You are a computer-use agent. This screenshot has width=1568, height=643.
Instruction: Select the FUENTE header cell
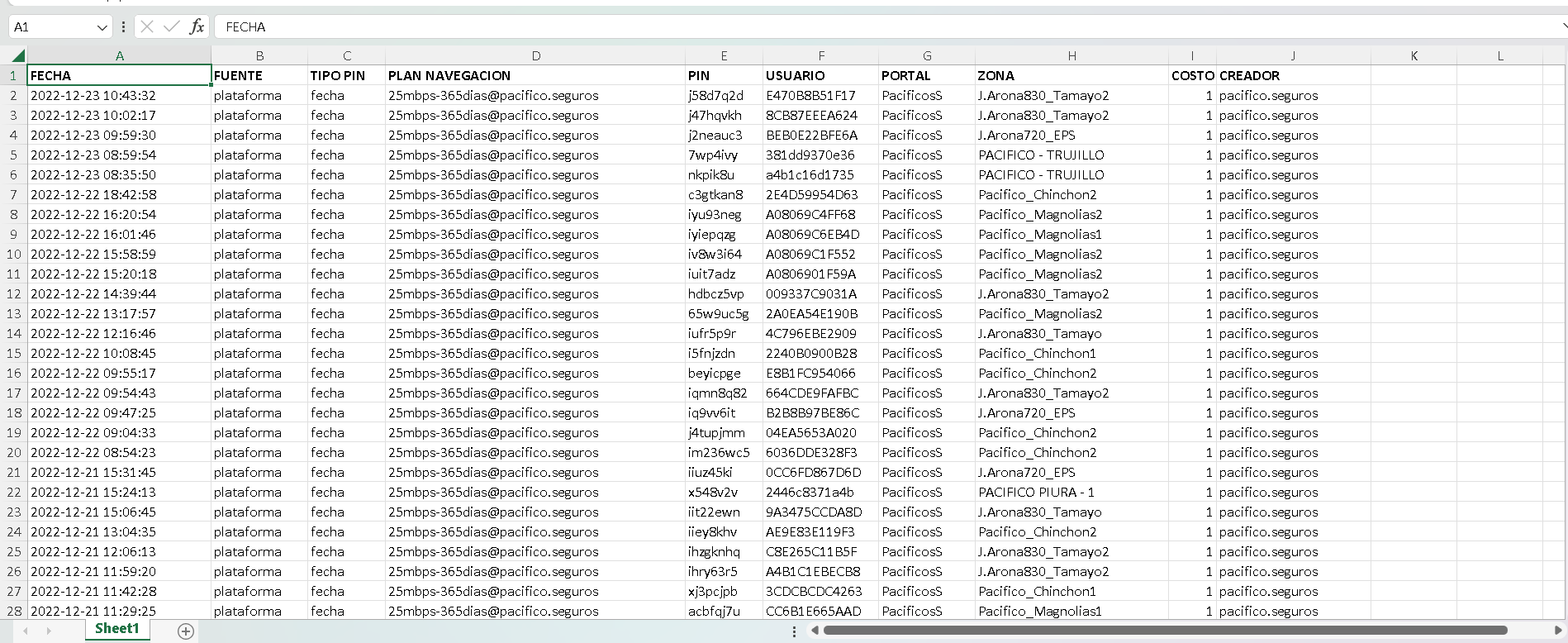tap(259, 75)
